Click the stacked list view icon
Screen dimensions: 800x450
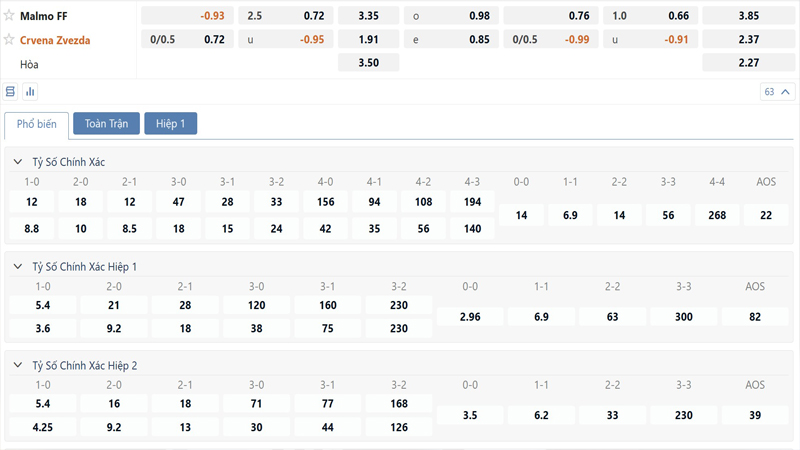pyautogui.click(x=11, y=92)
